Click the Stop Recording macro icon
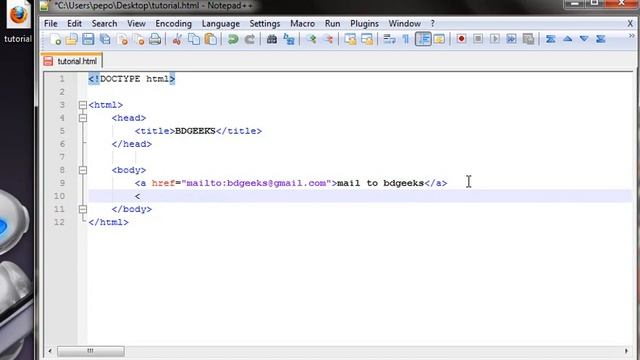 [478, 39]
